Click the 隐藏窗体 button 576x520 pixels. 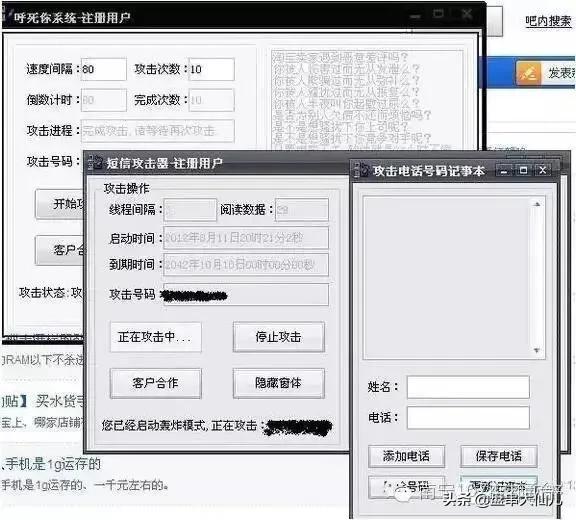(278, 383)
